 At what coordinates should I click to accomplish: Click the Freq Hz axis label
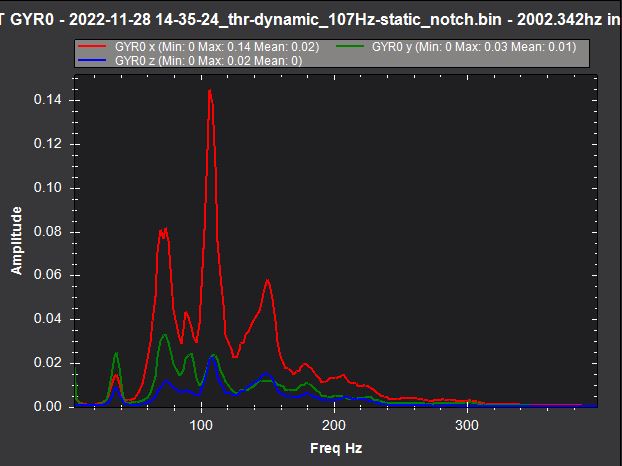(x=336, y=448)
